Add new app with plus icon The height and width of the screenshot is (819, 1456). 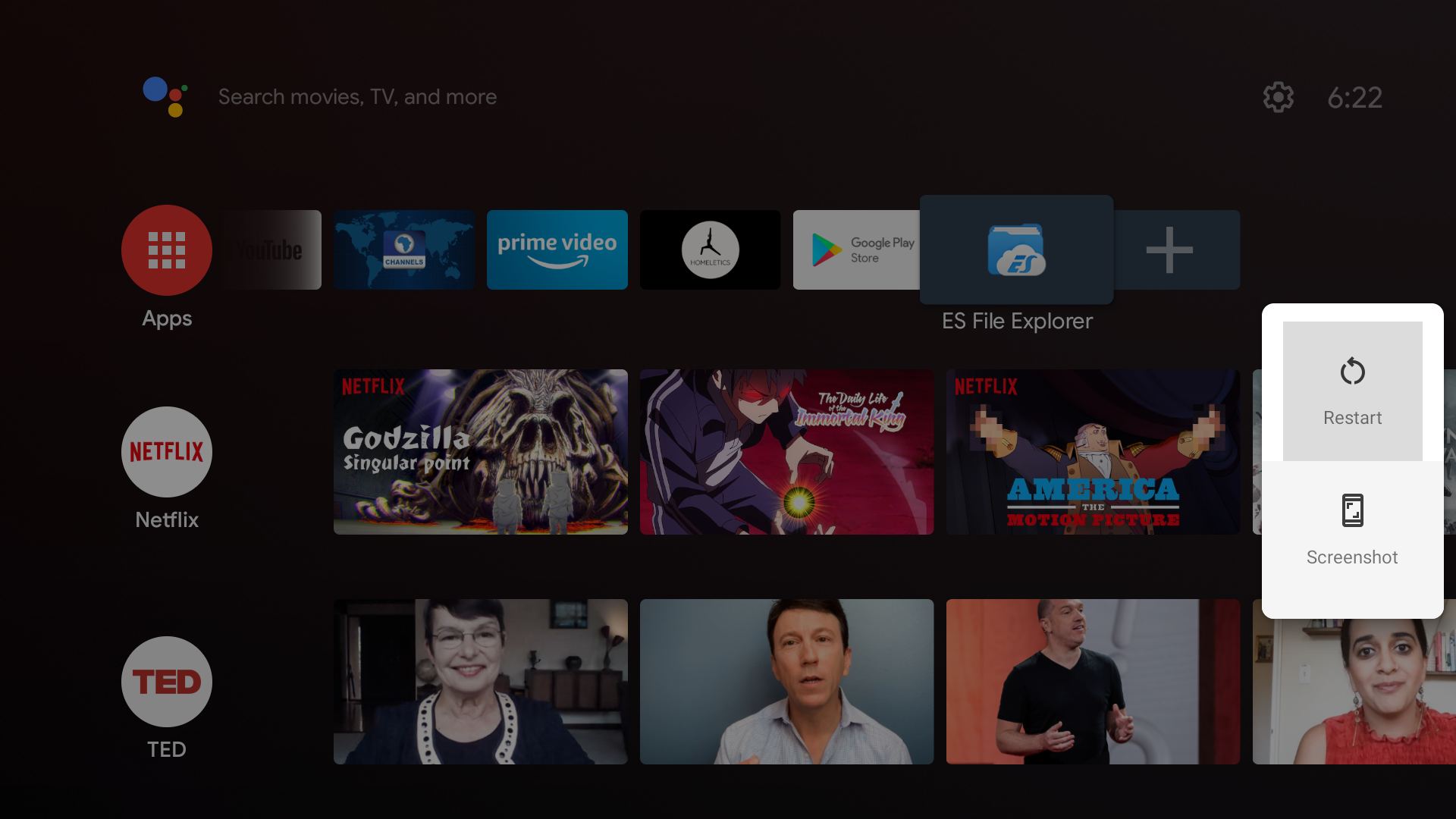pos(1167,249)
